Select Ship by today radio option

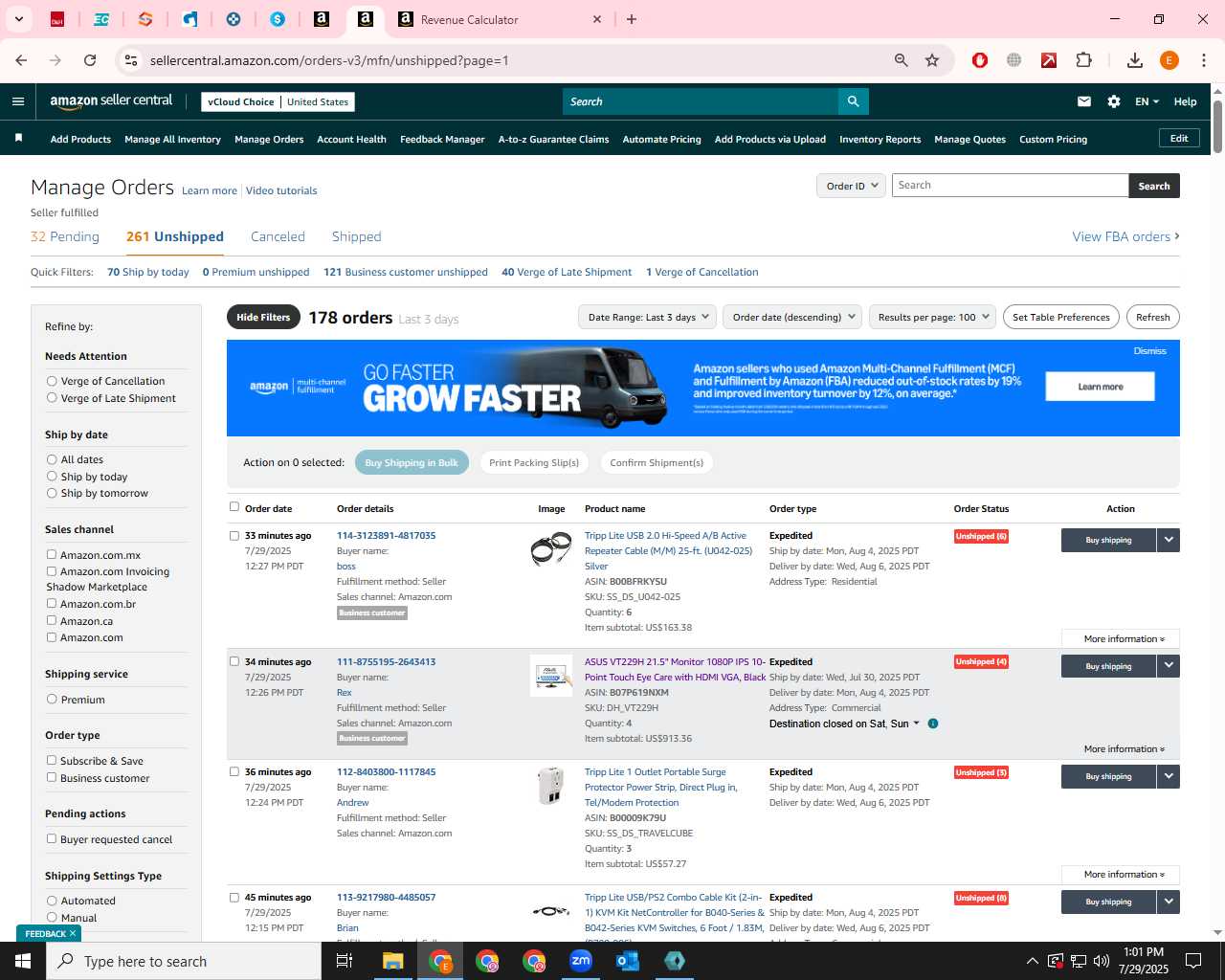52,477
